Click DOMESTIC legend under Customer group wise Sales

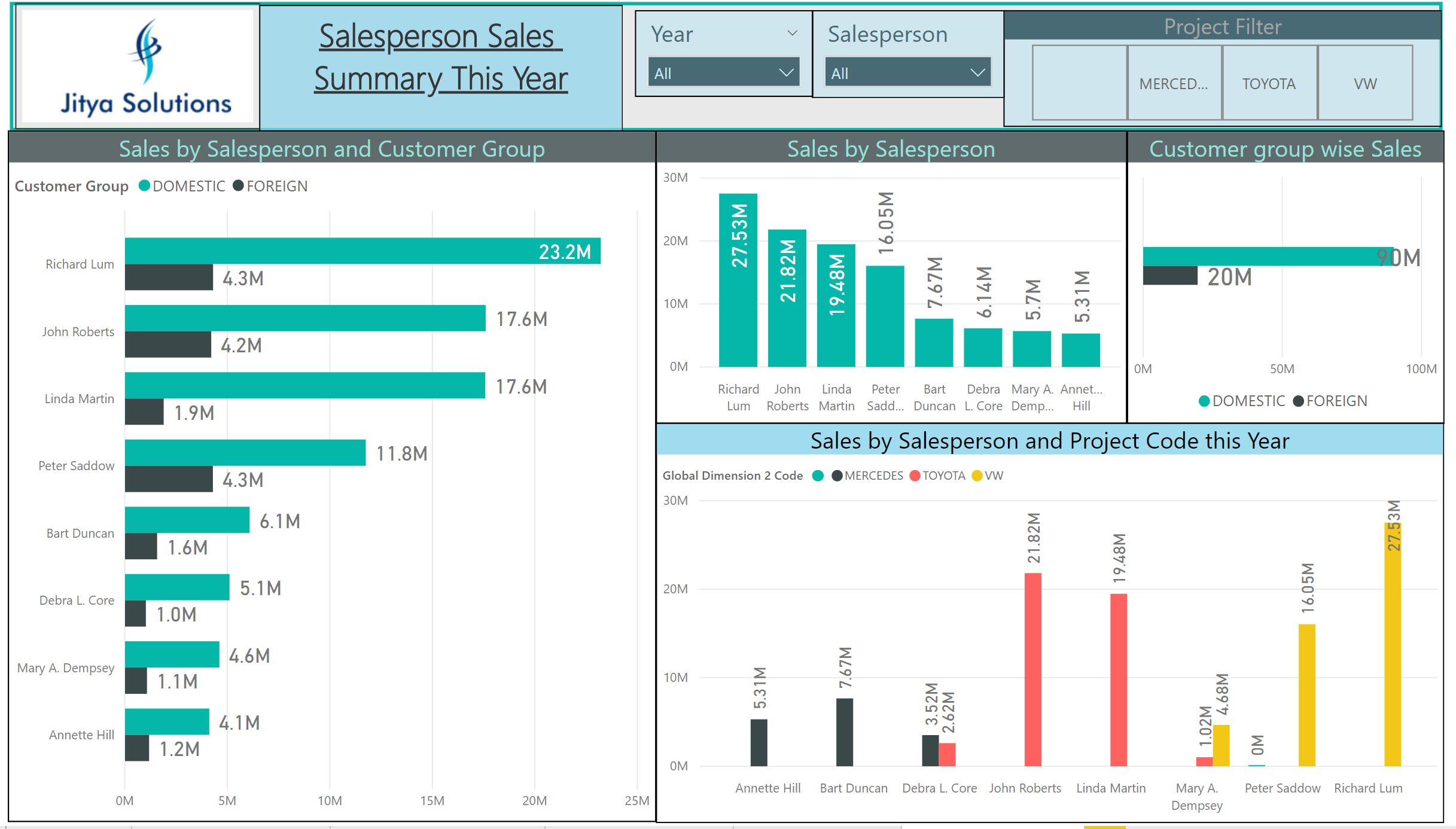(1242, 401)
